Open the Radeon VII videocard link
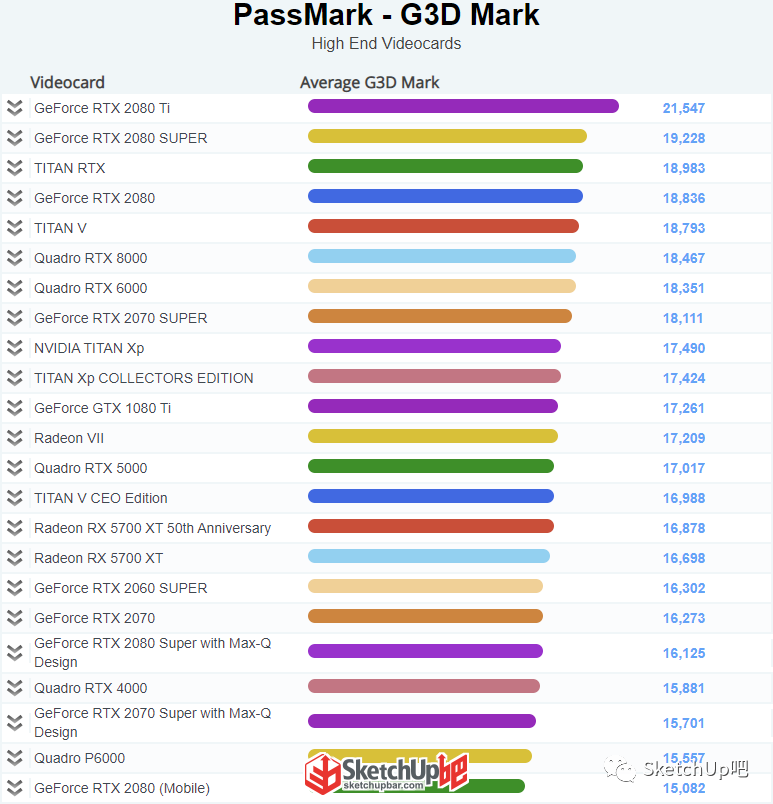The image size is (773, 804). pos(69,438)
